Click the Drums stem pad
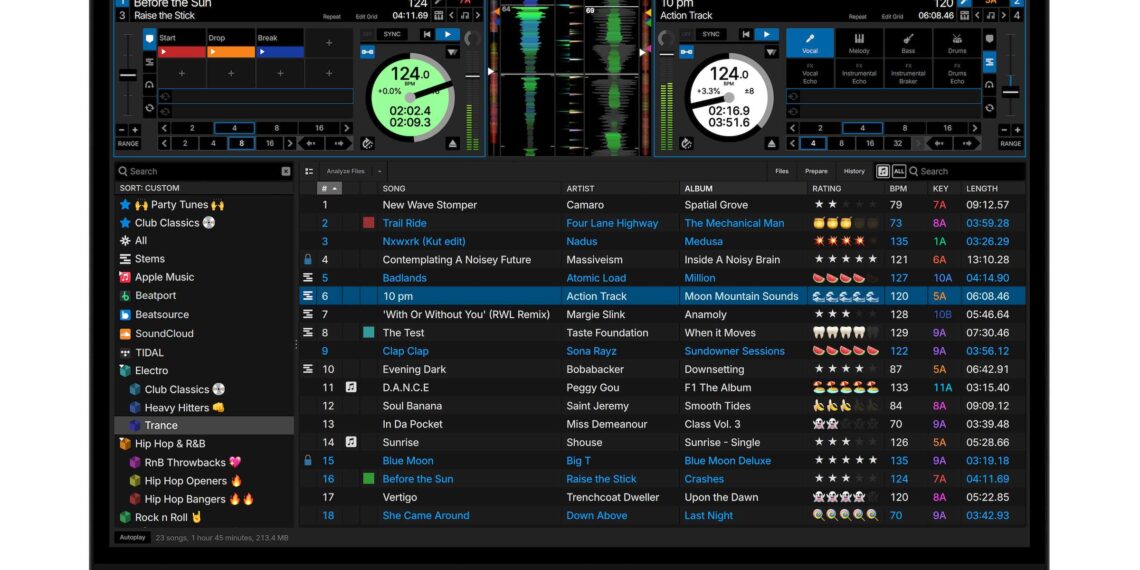Viewport: 1140px width, 570px height. pyautogui.click(x=957, y=42)
